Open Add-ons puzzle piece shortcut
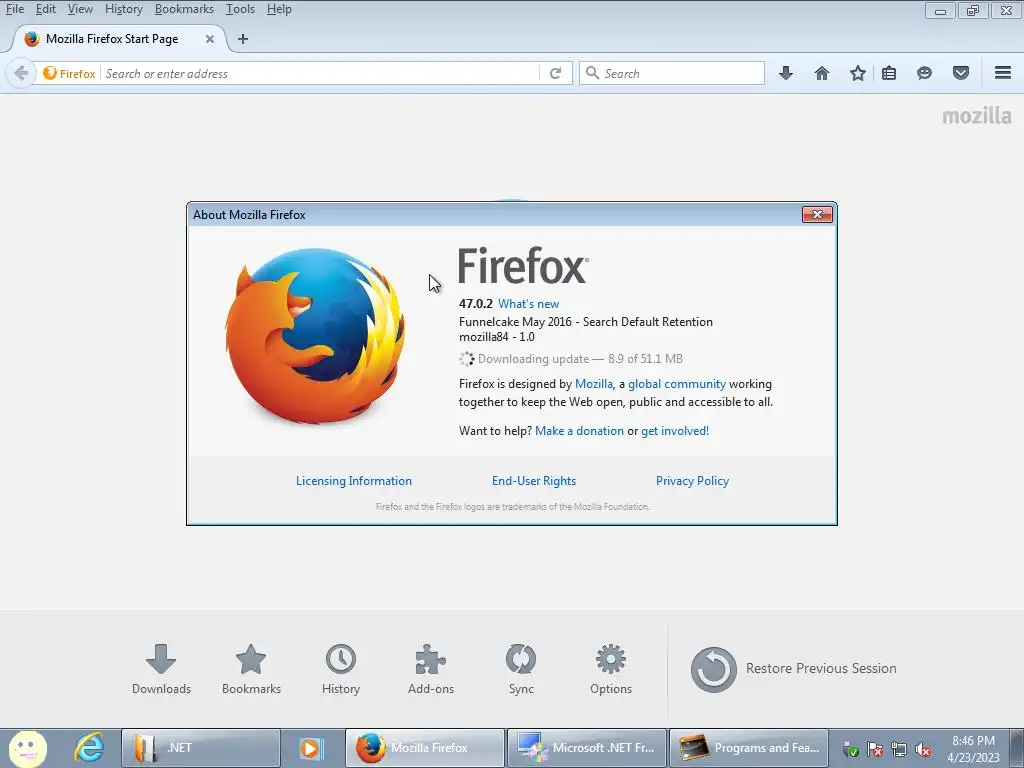Screen dimensions: 1024x768 [x=430, y=669]
